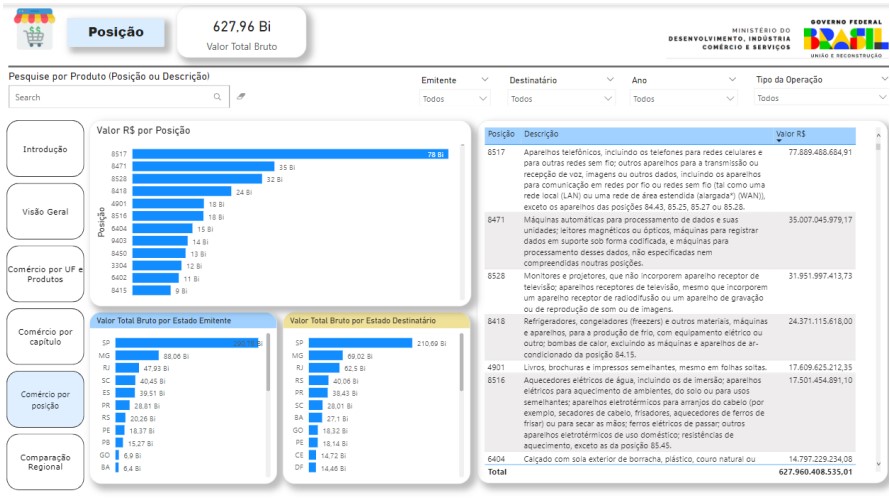The image size is (890, 502).
Task: Open Comércio por UF e Produtos page
Action: [45, 274]
